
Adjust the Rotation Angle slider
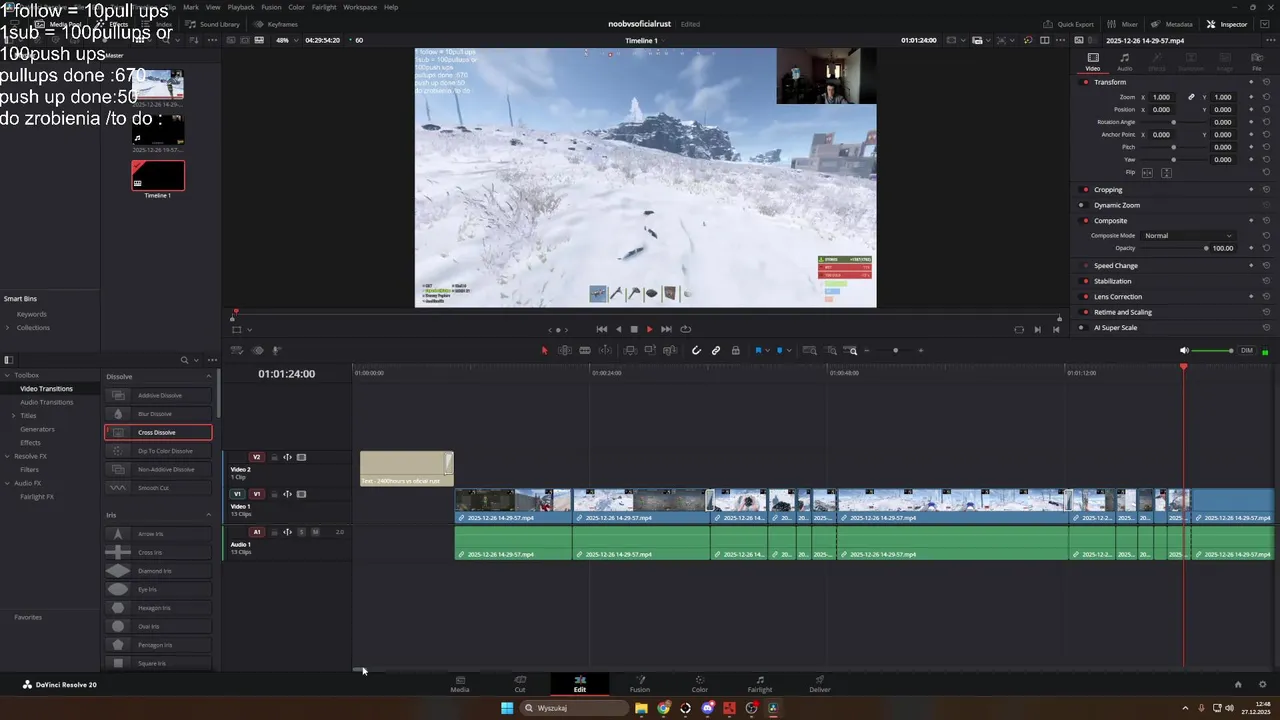1173,122
